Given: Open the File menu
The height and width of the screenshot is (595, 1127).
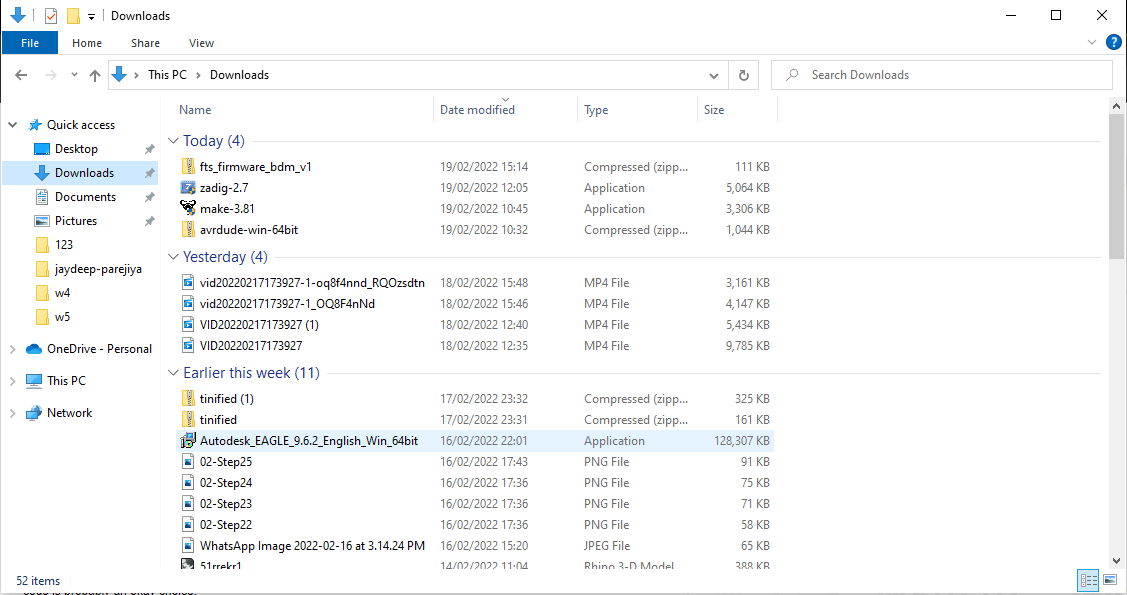Looking at the screenshot, I should 30,43.
